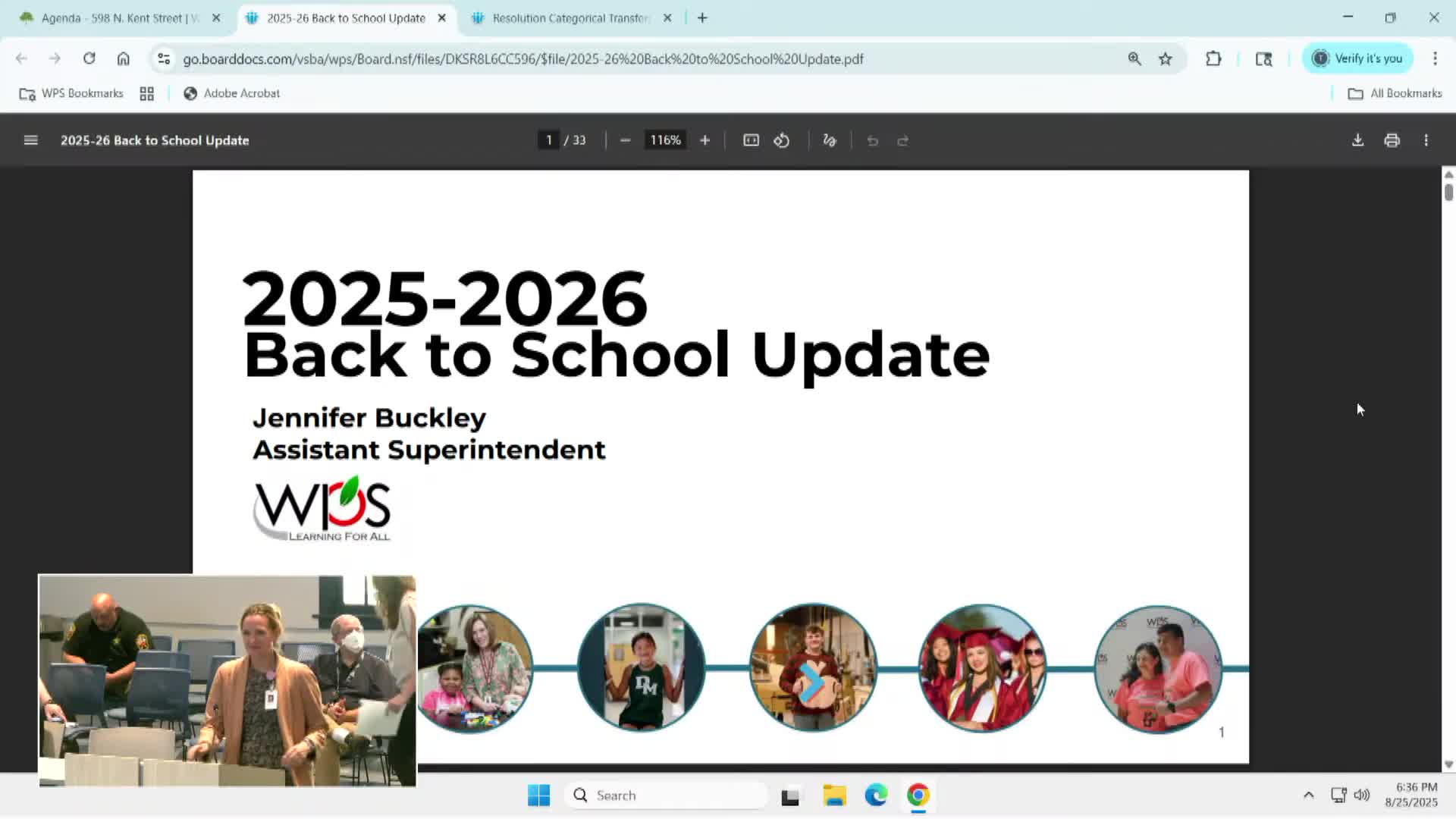The image size is (1456, 819).
Task: Click the Redo icon in PDF toolbar
Action: tap(903, 140)
